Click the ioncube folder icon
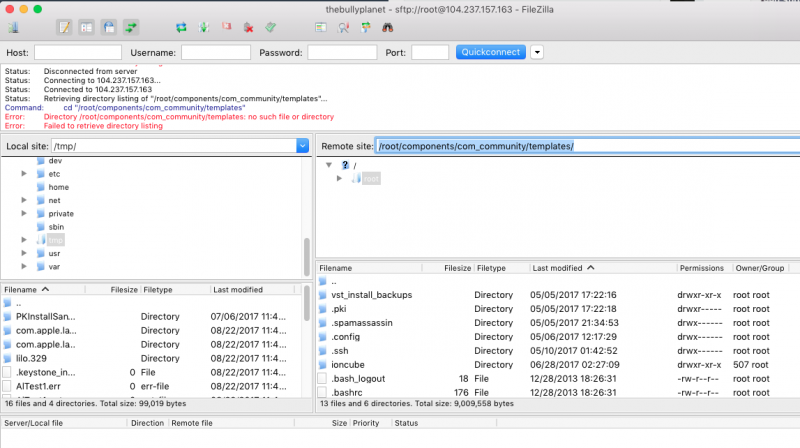This screenshot has height=448, width=800. pyautogui.click(x=322, y=365)
